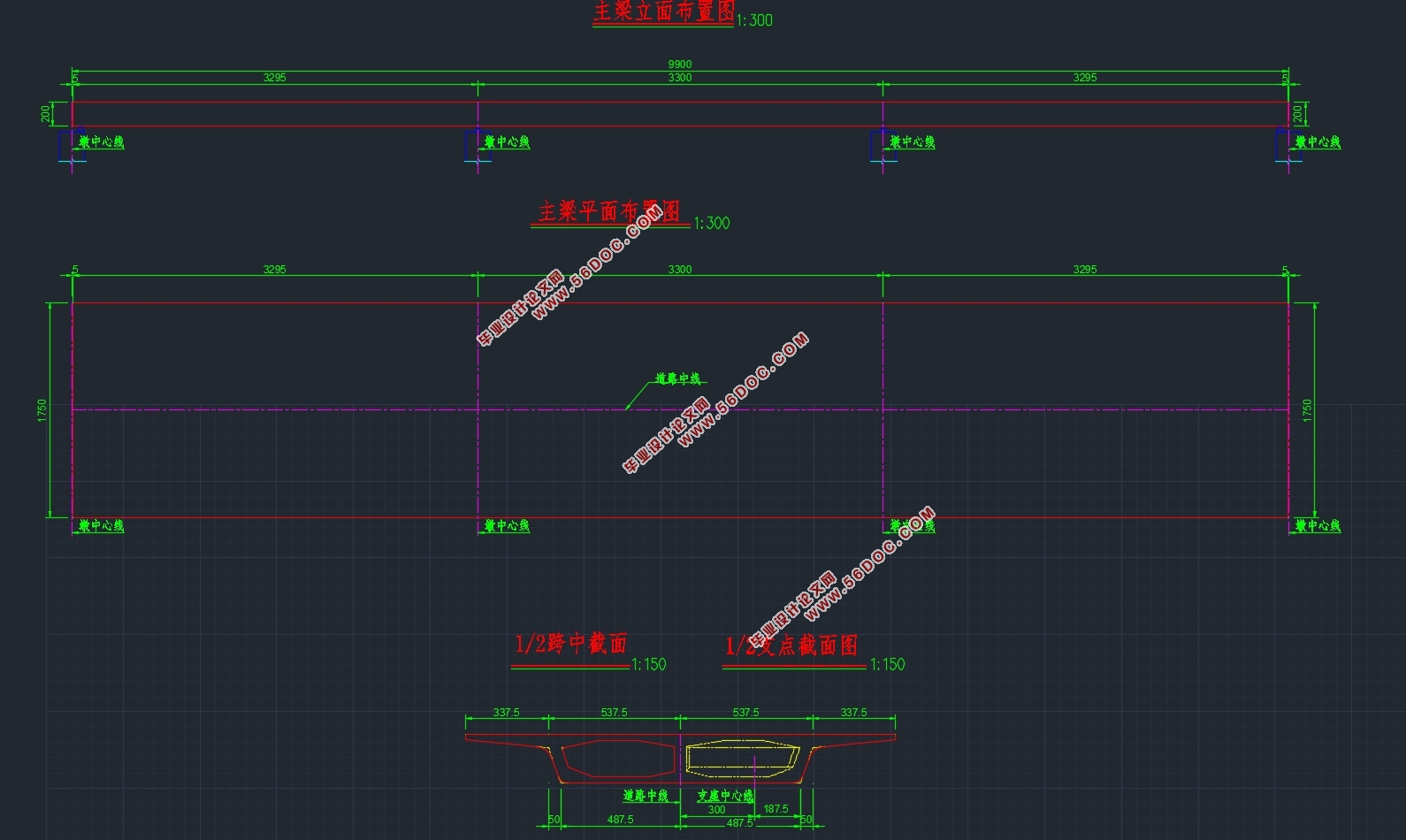Click the 300 dimension under the cross-section
1406x840 pixels.
point(717,810)
